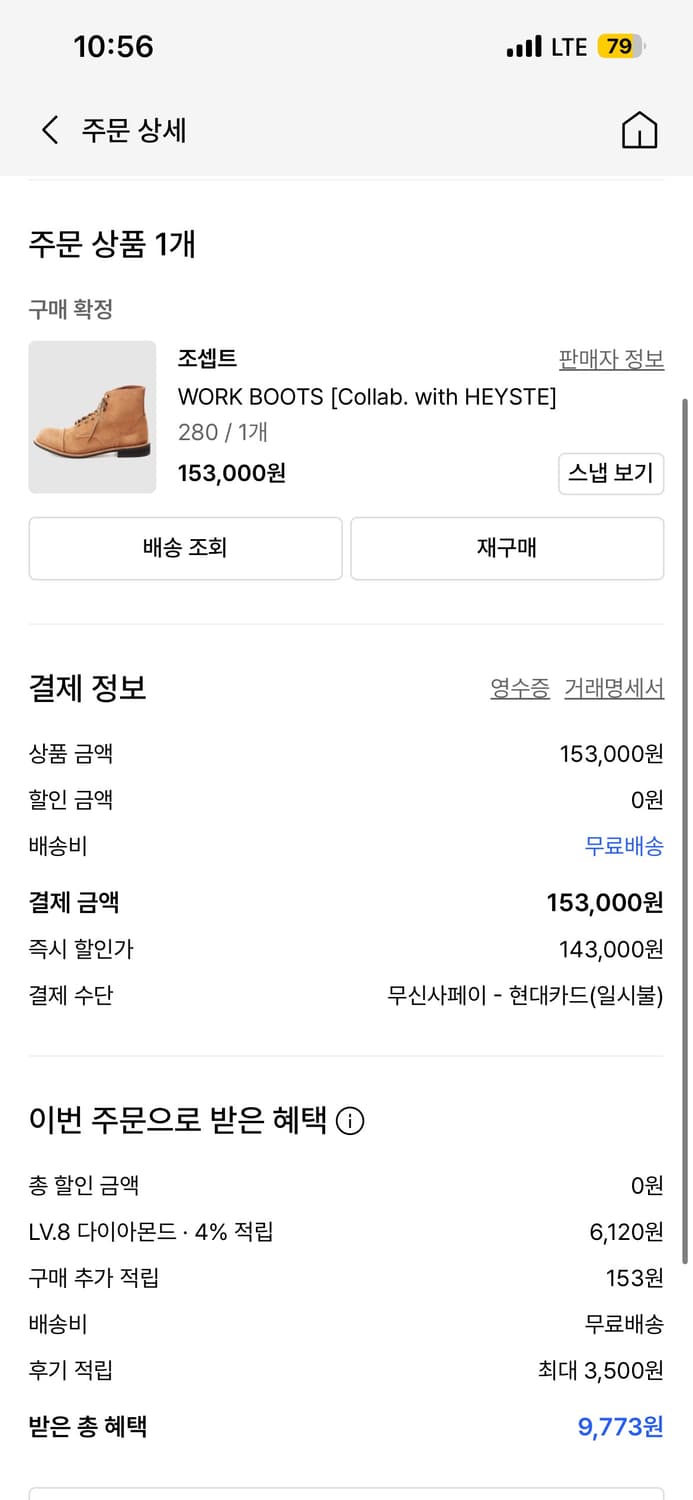Screen dimensions: 693x1500
Task: Open 판매자 정보 for seller details
Action: (x=610, y=358)
